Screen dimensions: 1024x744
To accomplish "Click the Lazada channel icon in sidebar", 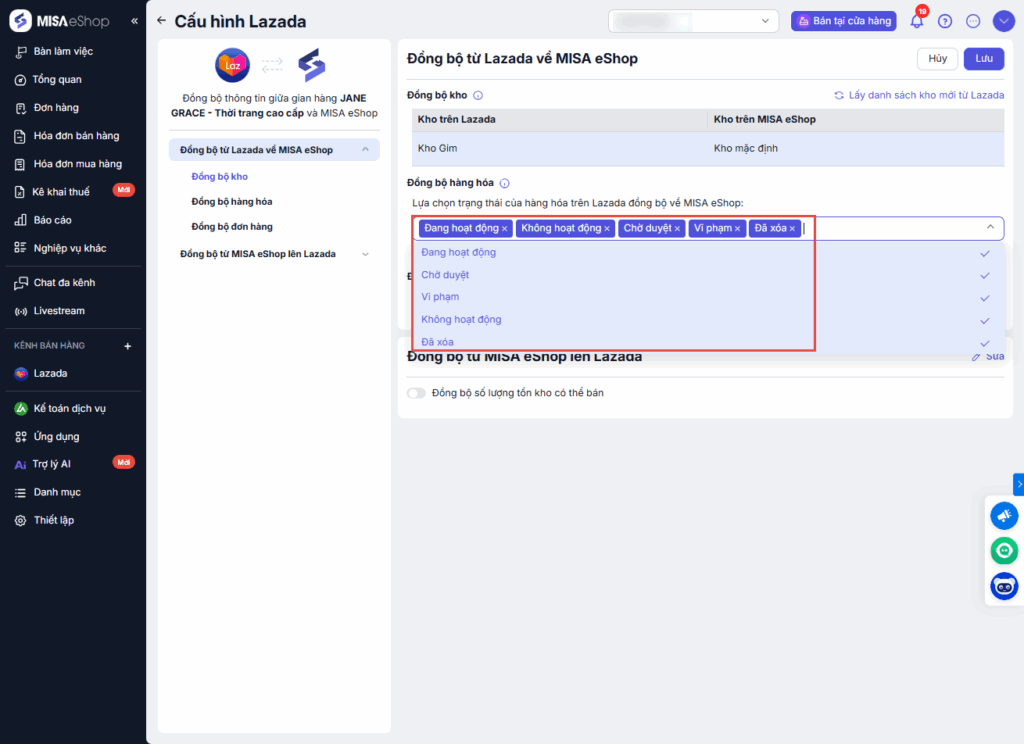I will (x=21, y=374).
